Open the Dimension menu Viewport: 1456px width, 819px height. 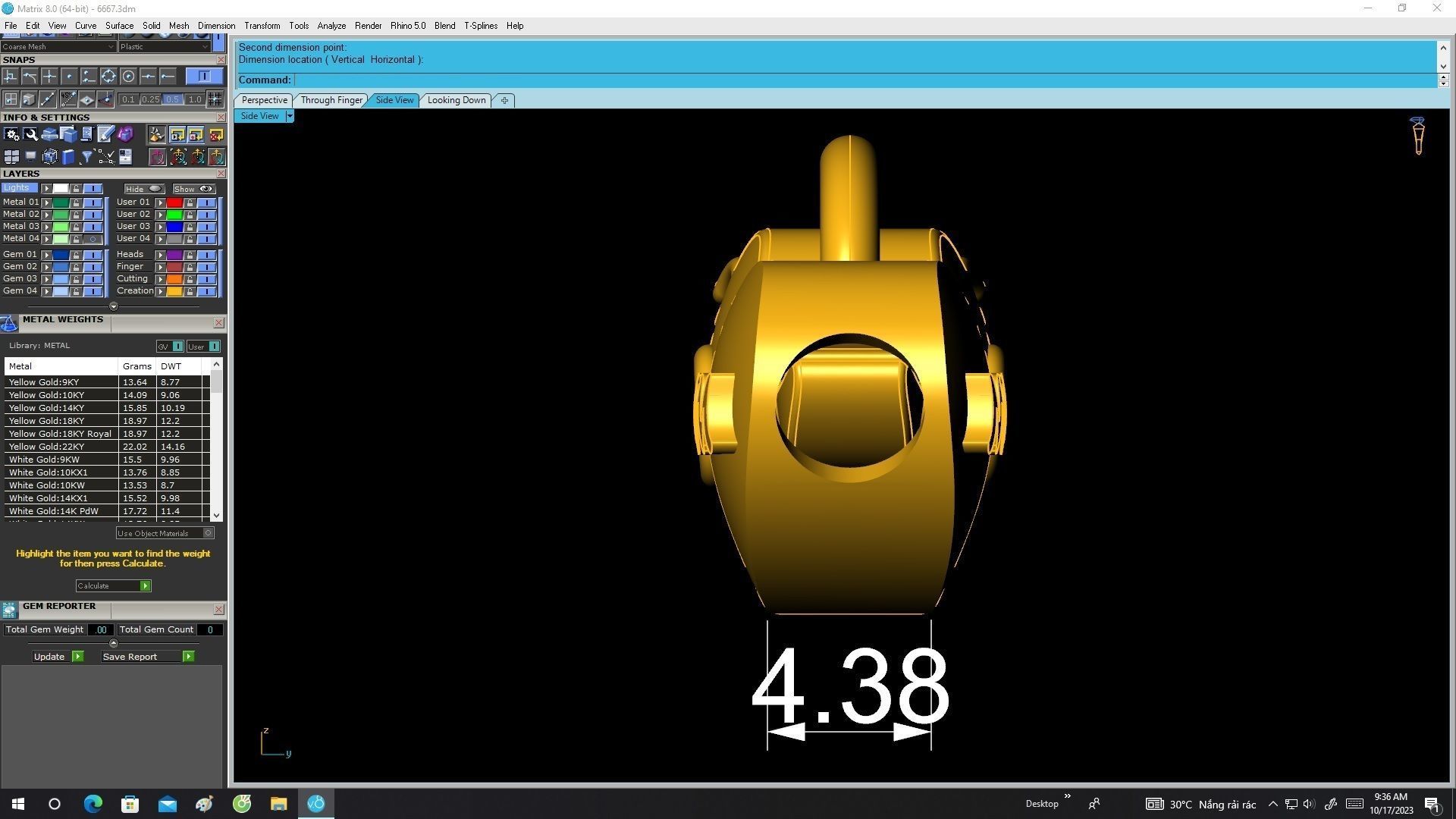[216, 26]
